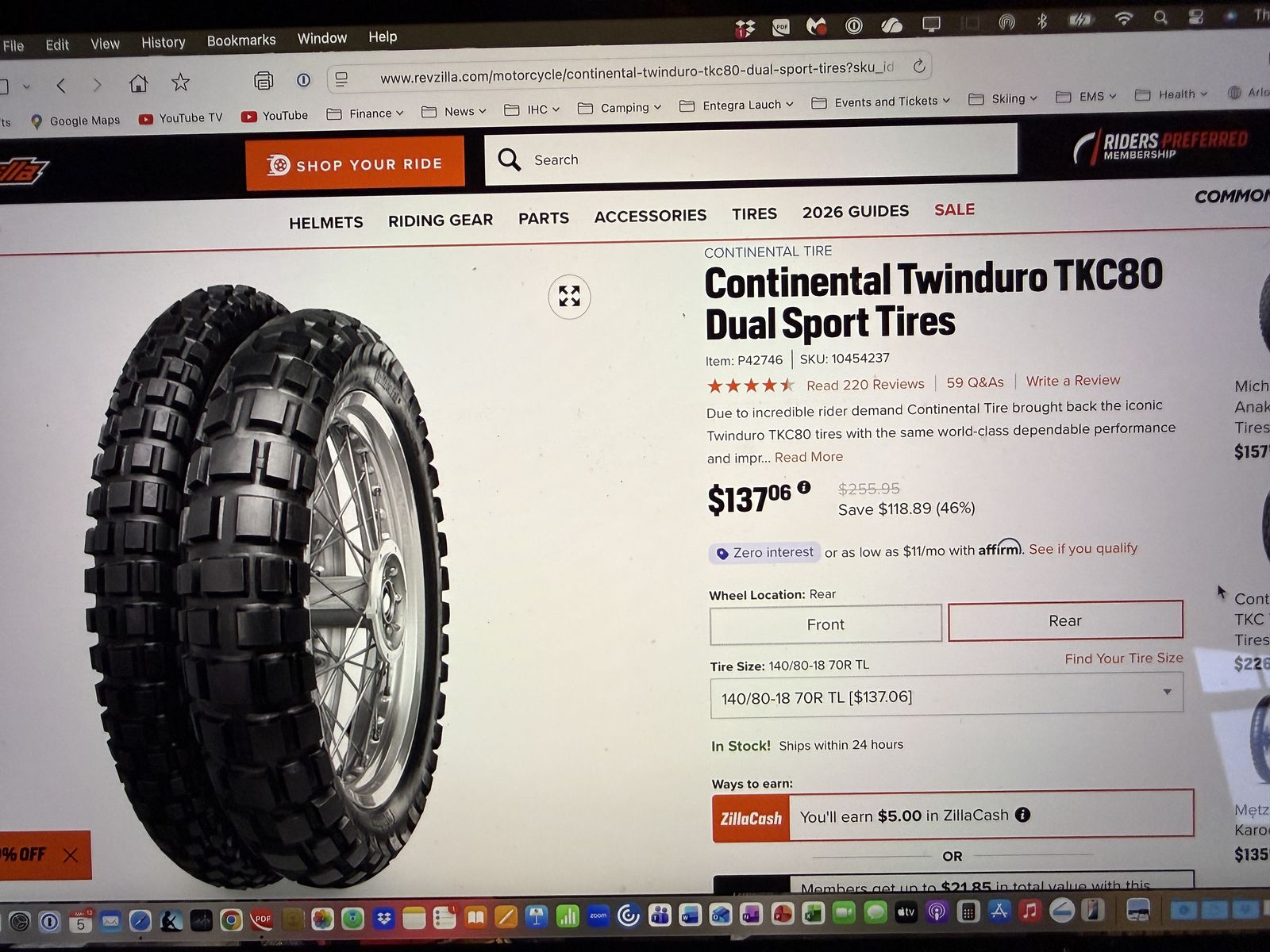Expand the tire image fullscreen icon
This screenshot has width=1270, height=952.
click(x=569, y=297)
